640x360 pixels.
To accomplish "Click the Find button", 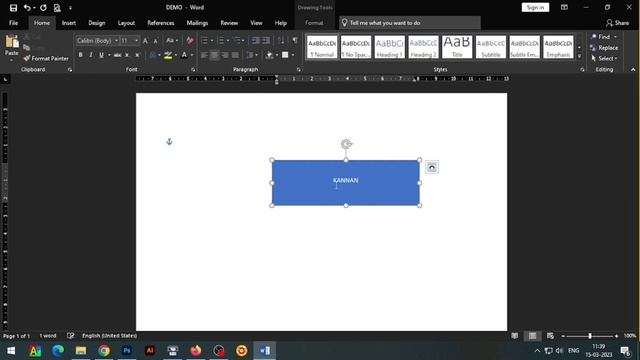I will pos(604,37).
